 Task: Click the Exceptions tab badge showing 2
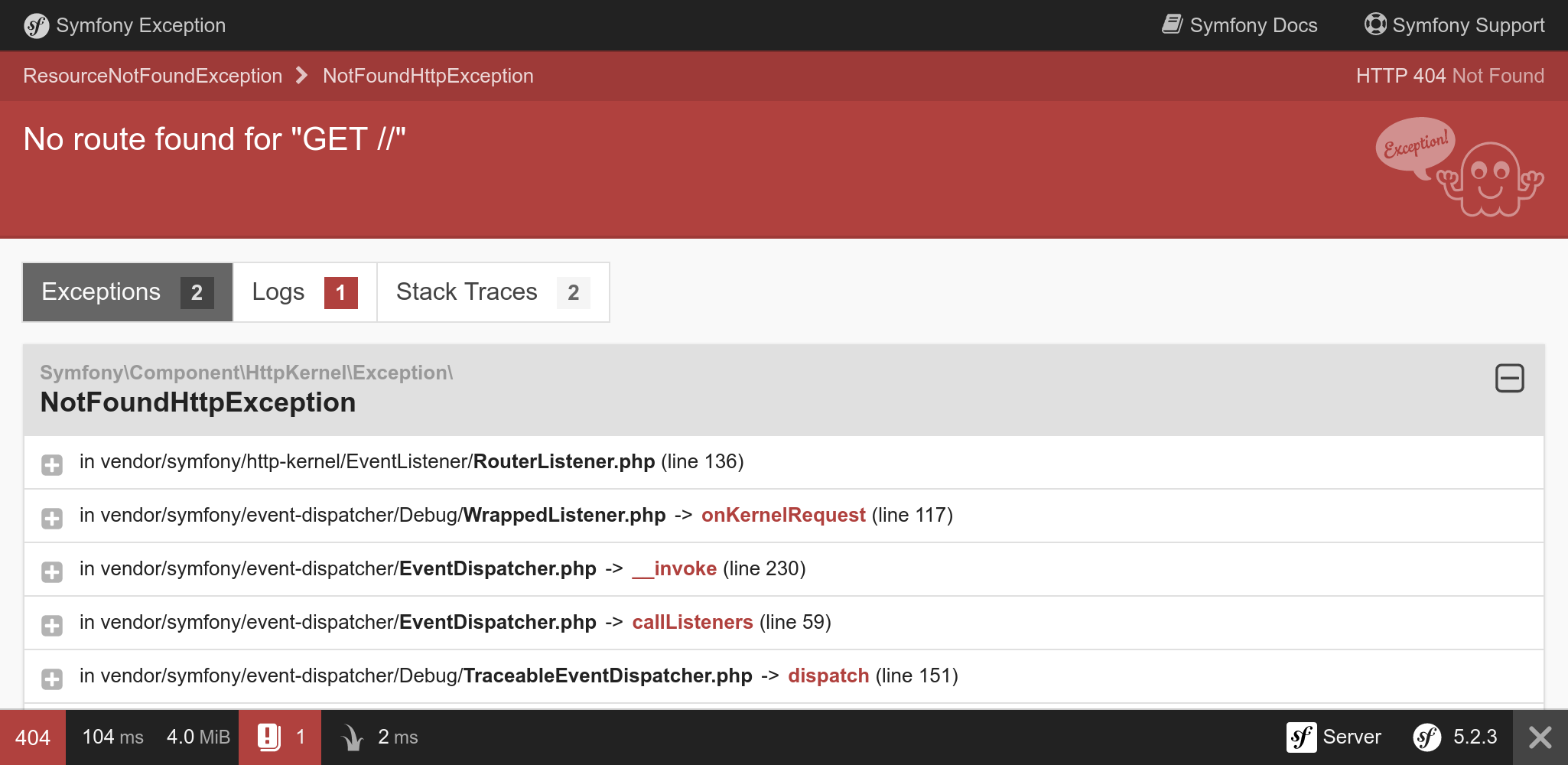pos(197,292)
